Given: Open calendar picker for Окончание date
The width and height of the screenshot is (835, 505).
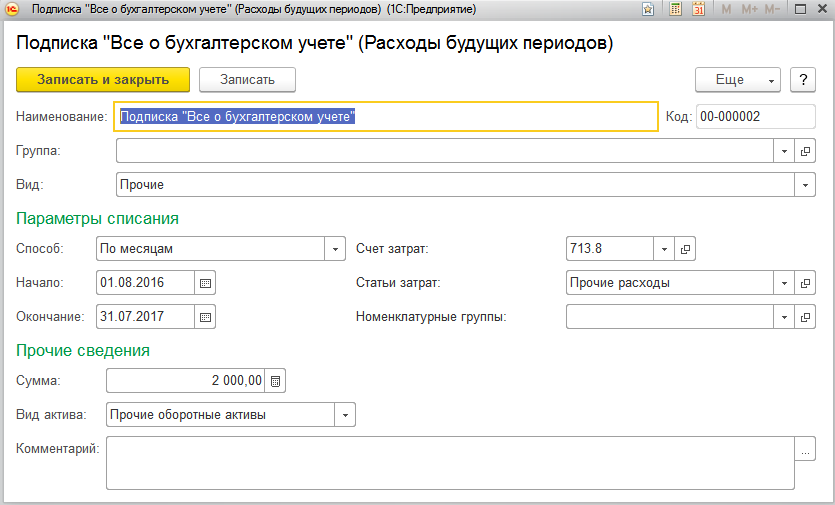Looking at the screenshot, I should pos(206,317).
